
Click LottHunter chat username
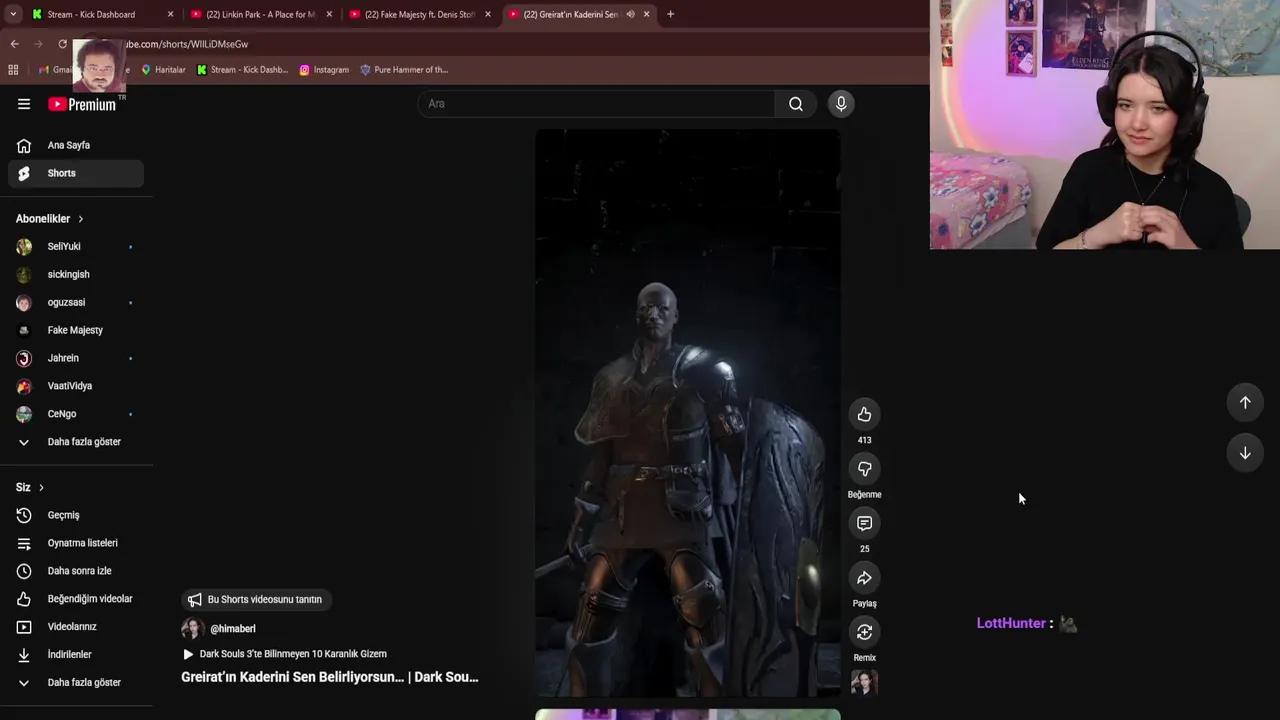click(1011, 623)
